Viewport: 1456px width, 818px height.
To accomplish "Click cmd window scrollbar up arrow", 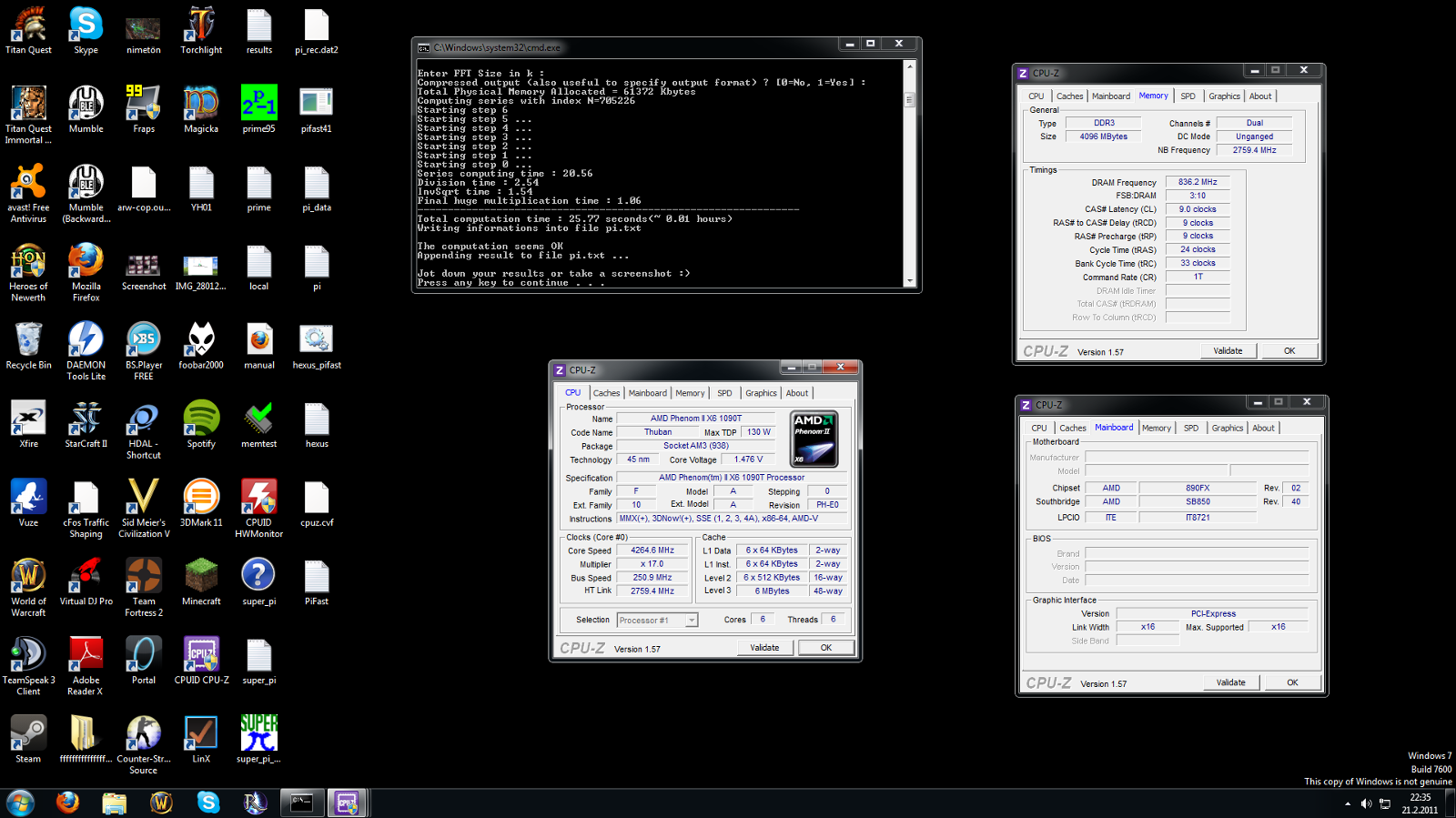I will click(909, 66).
